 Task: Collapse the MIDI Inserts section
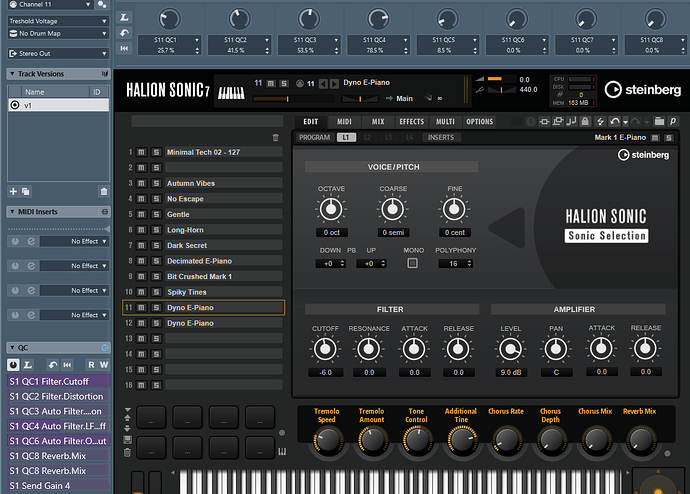(x=12, y=212)
